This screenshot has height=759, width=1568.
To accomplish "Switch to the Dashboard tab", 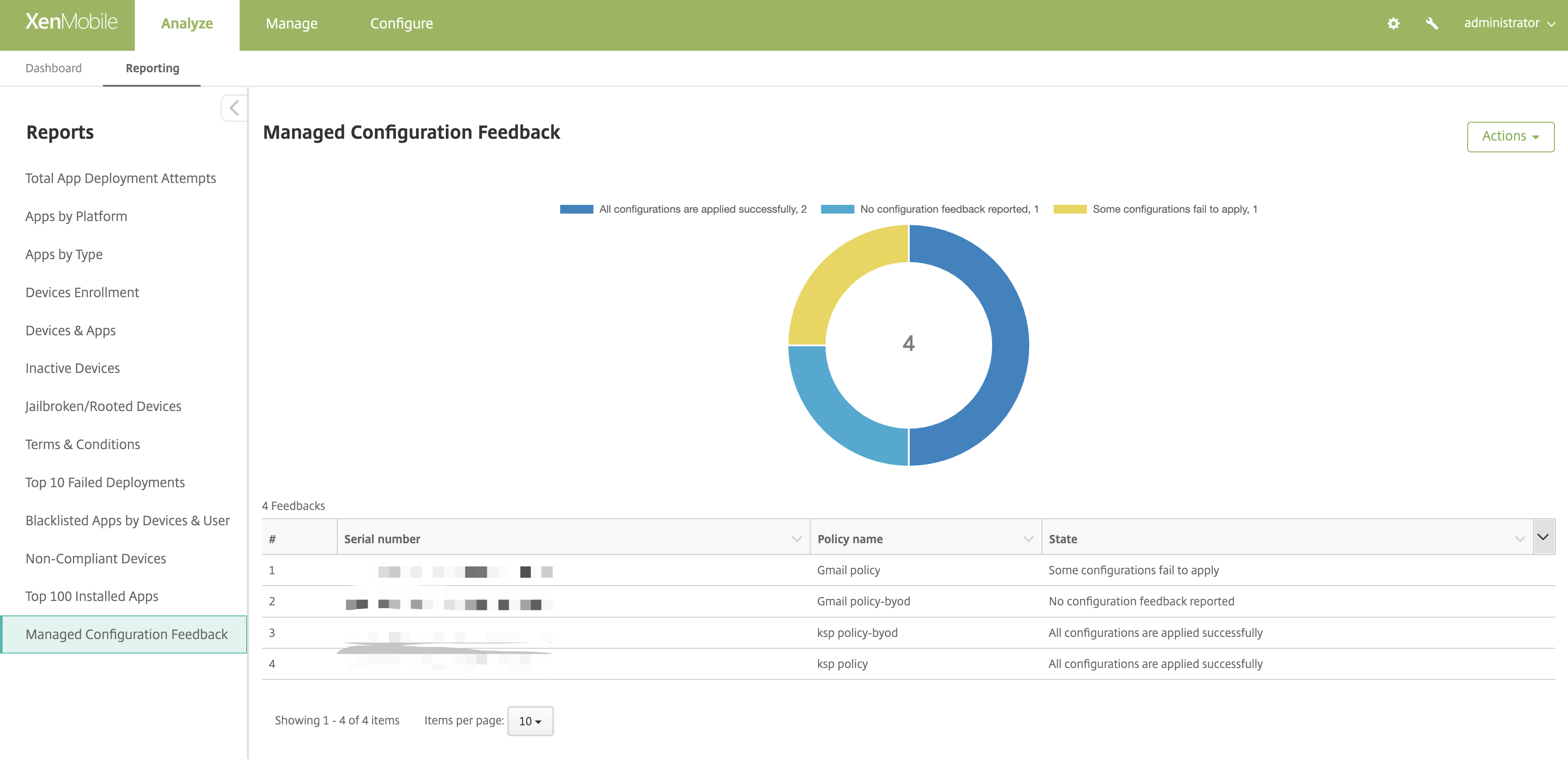I will click(x=53, y=67).
